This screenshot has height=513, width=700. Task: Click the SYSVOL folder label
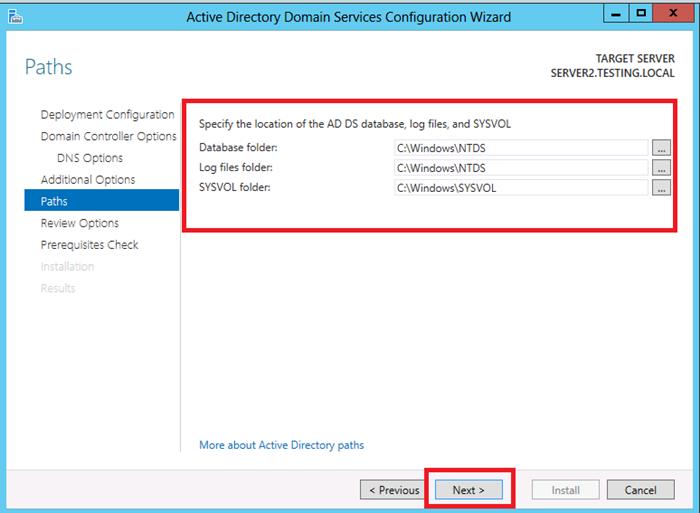(235, 187)
